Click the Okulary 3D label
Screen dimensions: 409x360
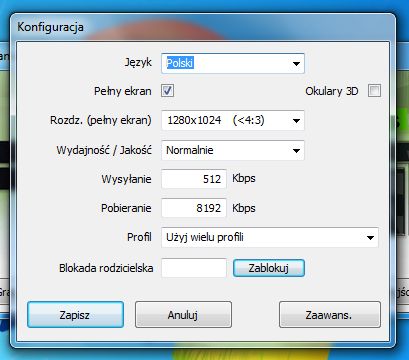tap(332, 91)
